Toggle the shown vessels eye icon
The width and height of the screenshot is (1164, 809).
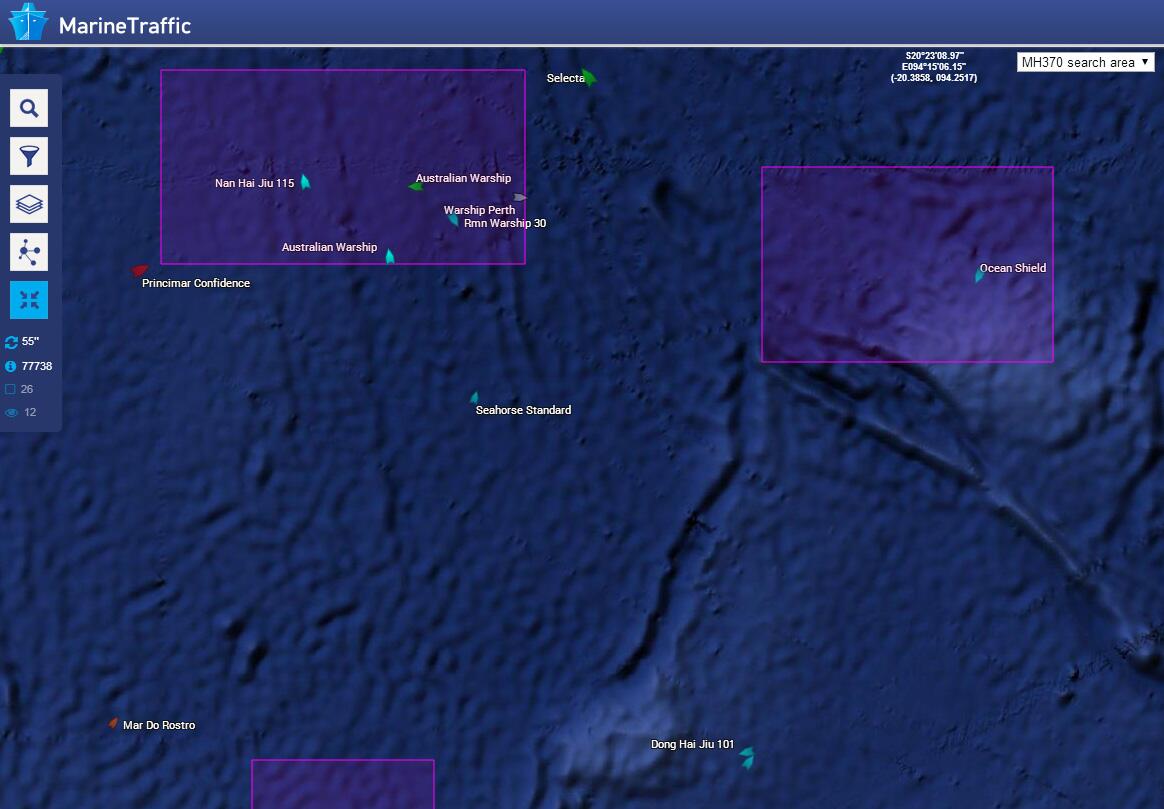click(x=11, y=413)
